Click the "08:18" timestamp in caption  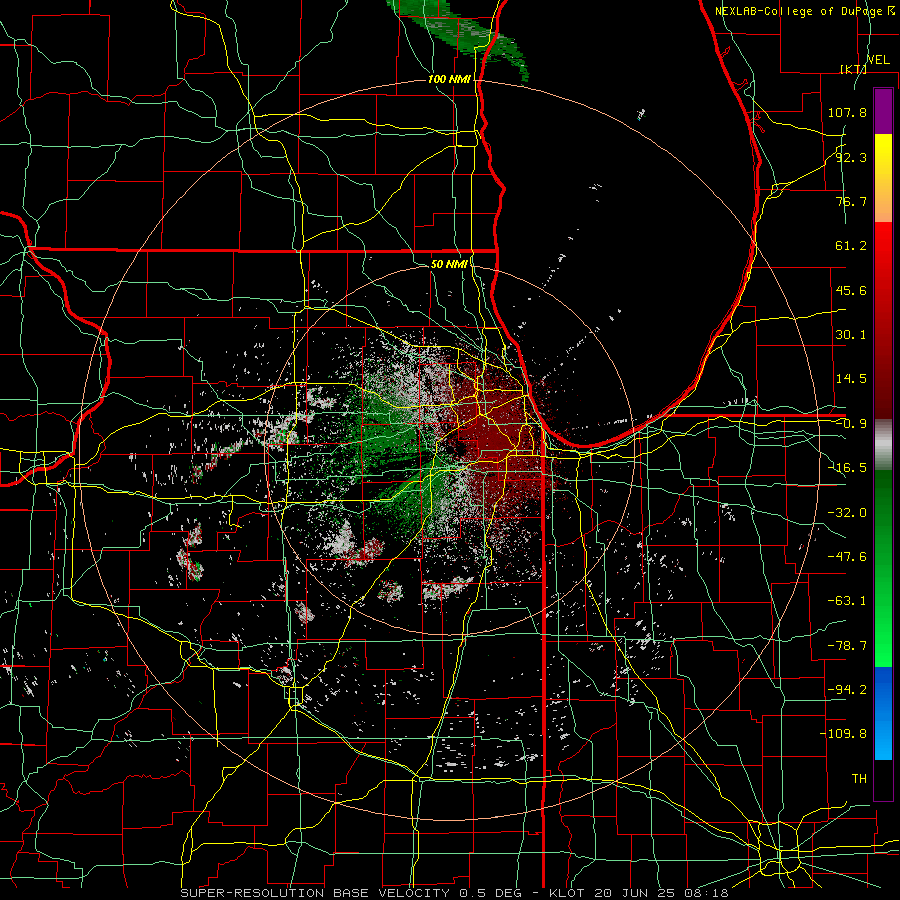pyautogui.click(x=707, y=893)
